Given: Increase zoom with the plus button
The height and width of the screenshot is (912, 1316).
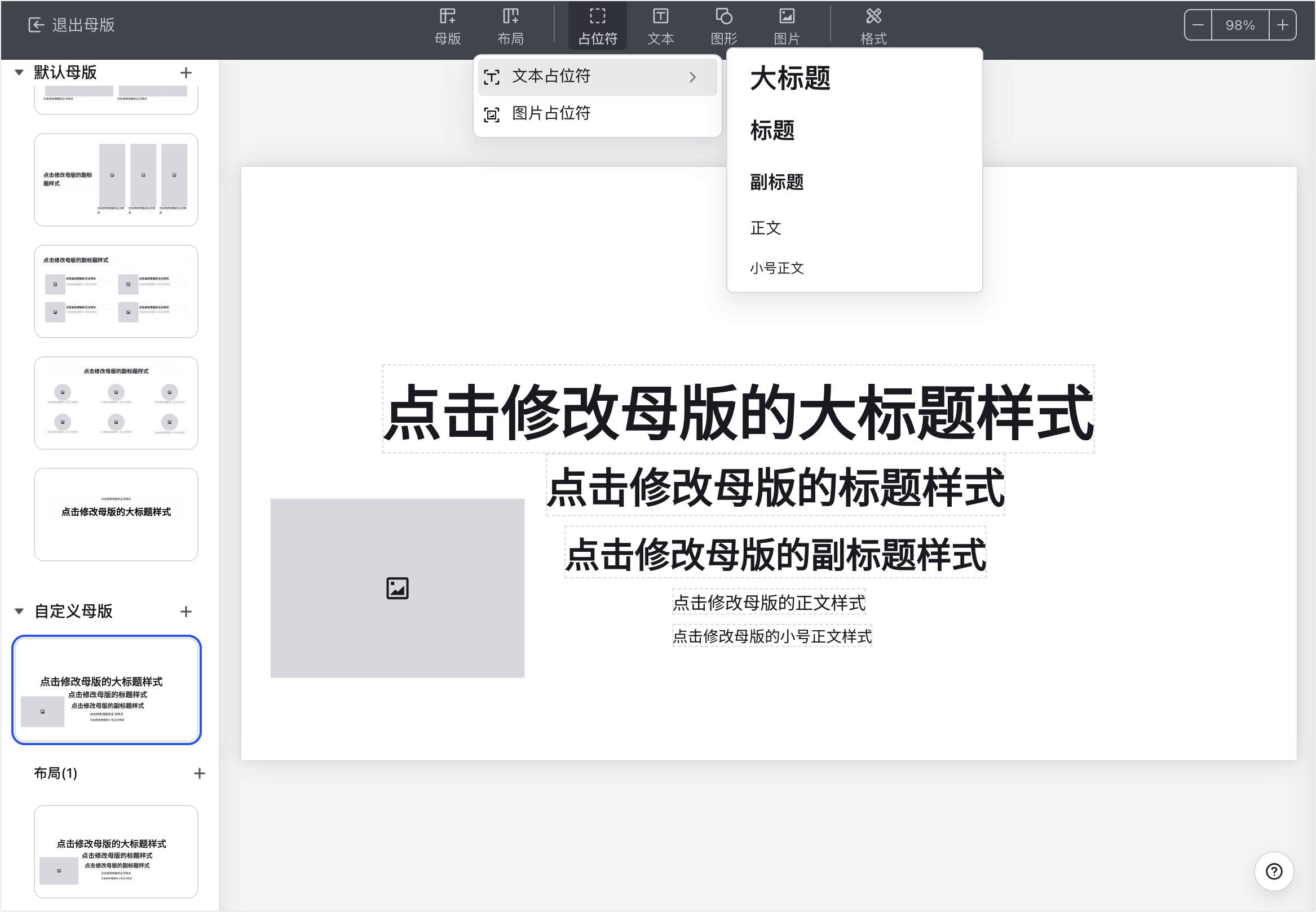Looking at the screenshot, I should coord(1282,25).
